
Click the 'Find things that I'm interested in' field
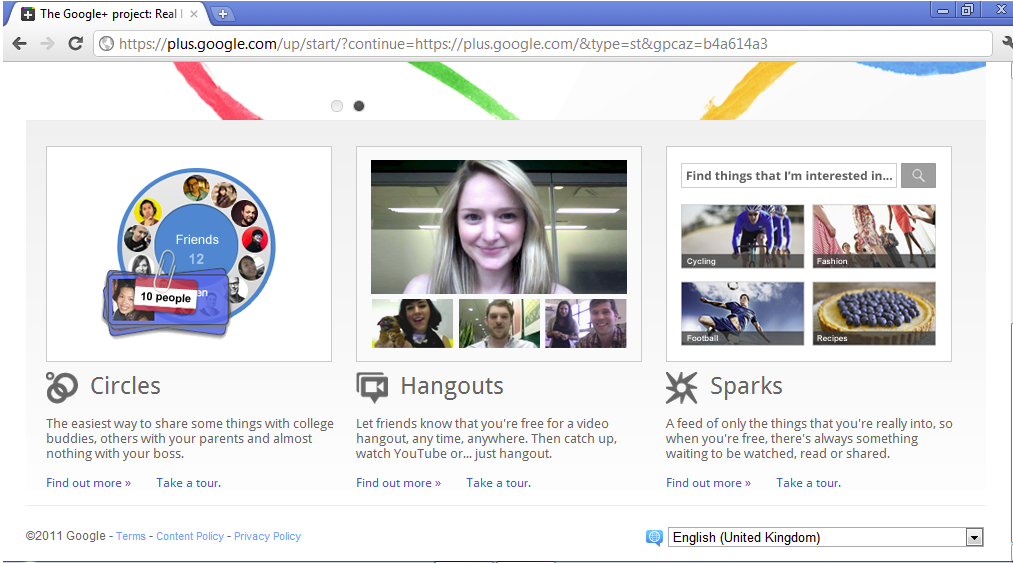click(789, 175)
